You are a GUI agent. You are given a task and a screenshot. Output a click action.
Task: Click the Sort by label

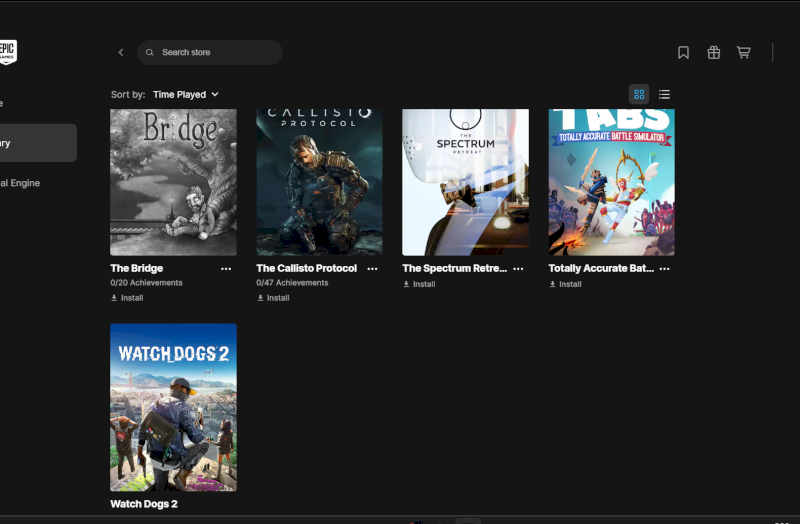coord(128,94)
